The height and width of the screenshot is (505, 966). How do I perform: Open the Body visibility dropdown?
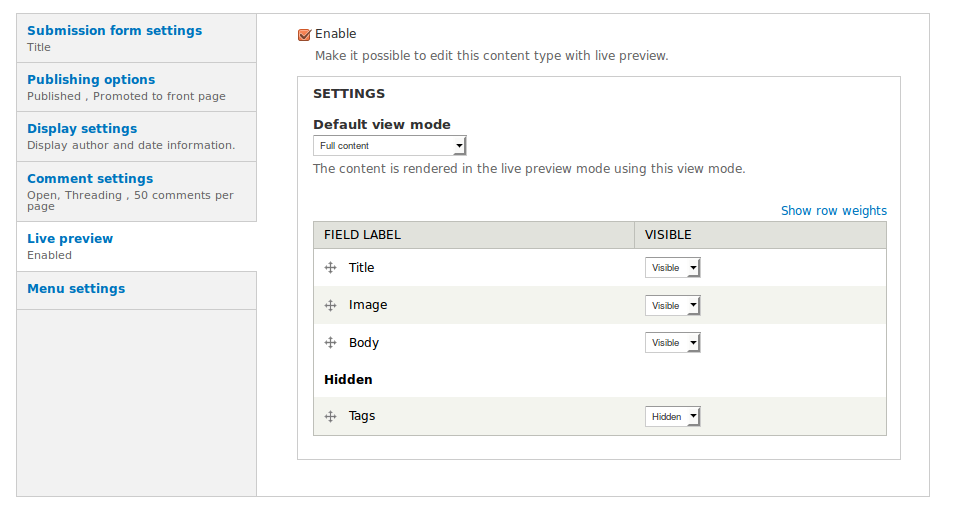coord(672,343)
